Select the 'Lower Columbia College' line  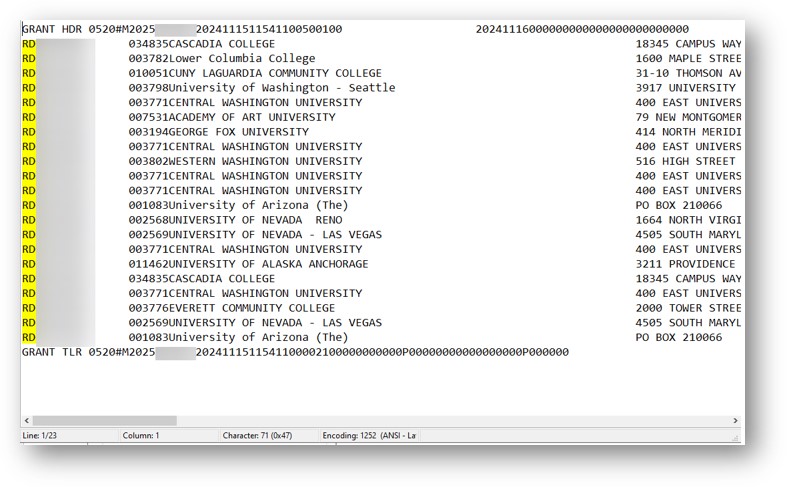[x=381, y=59]
